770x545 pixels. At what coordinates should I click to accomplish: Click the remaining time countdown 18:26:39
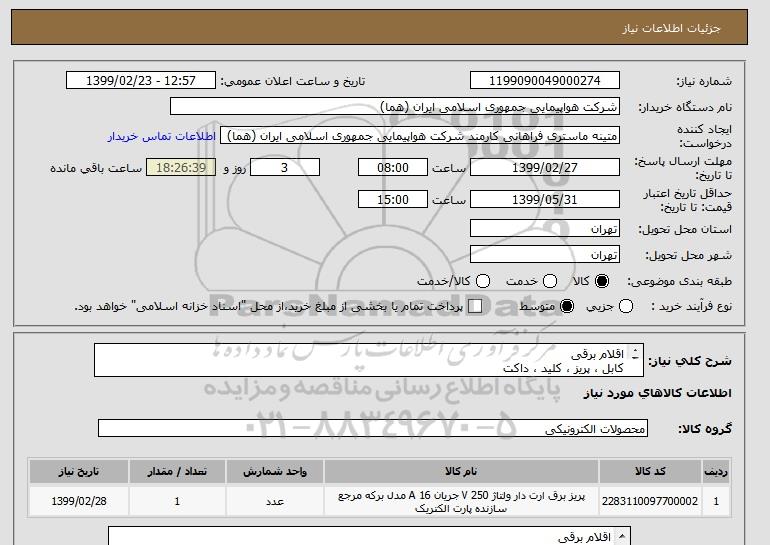[181, 167]
